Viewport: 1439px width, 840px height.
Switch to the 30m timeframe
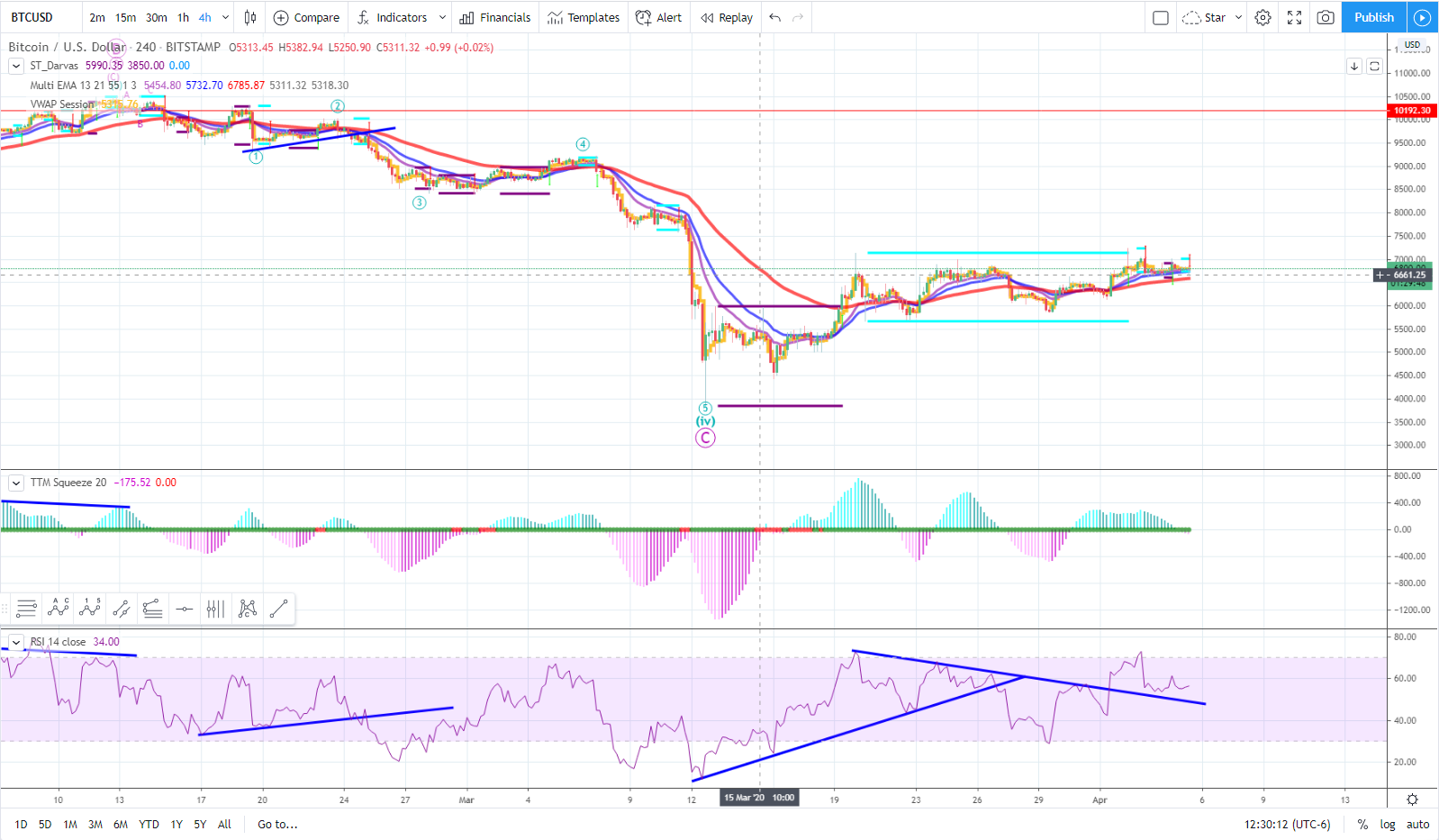point(157,17)
